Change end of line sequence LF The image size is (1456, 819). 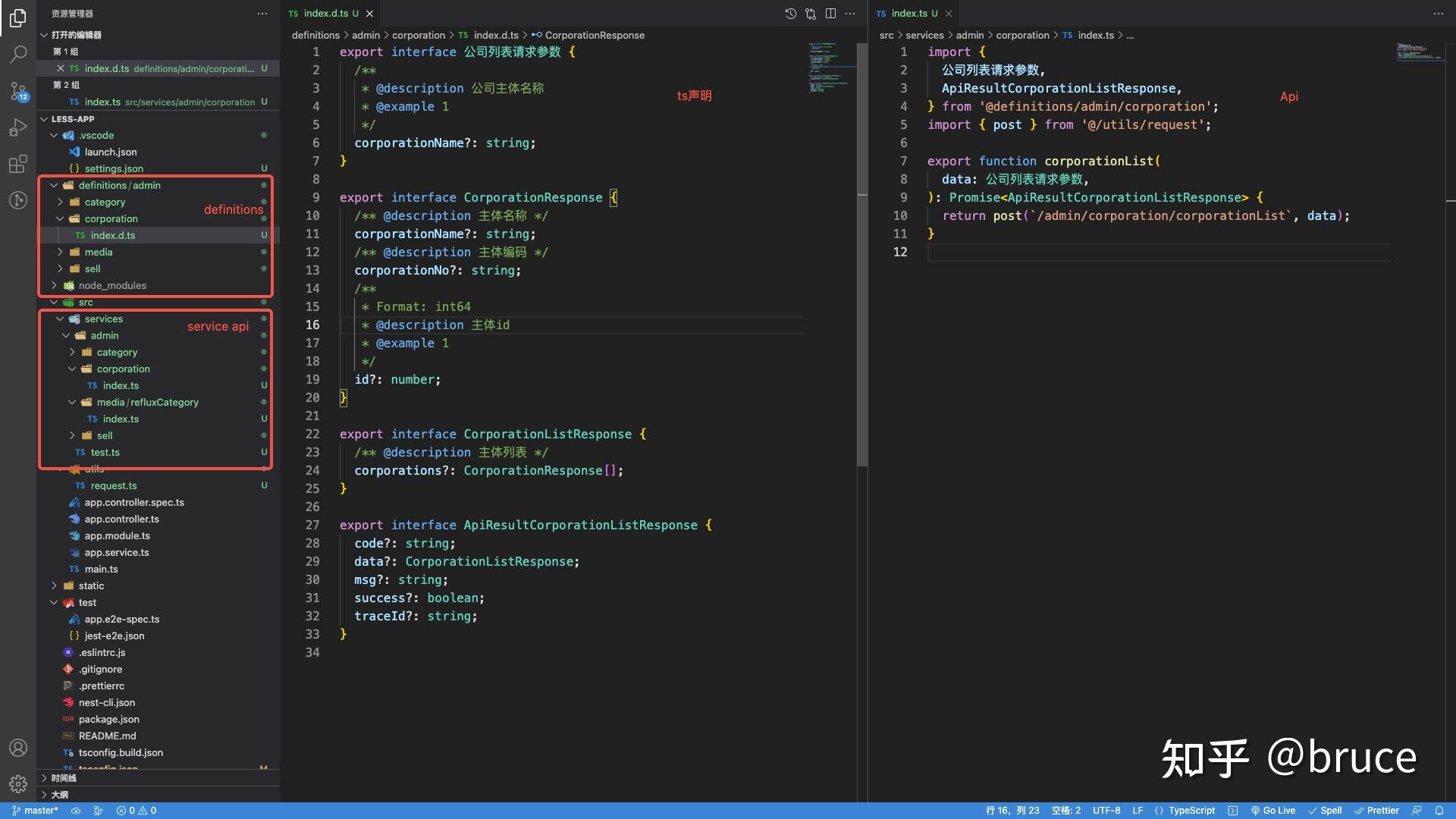pos(1137,811)
